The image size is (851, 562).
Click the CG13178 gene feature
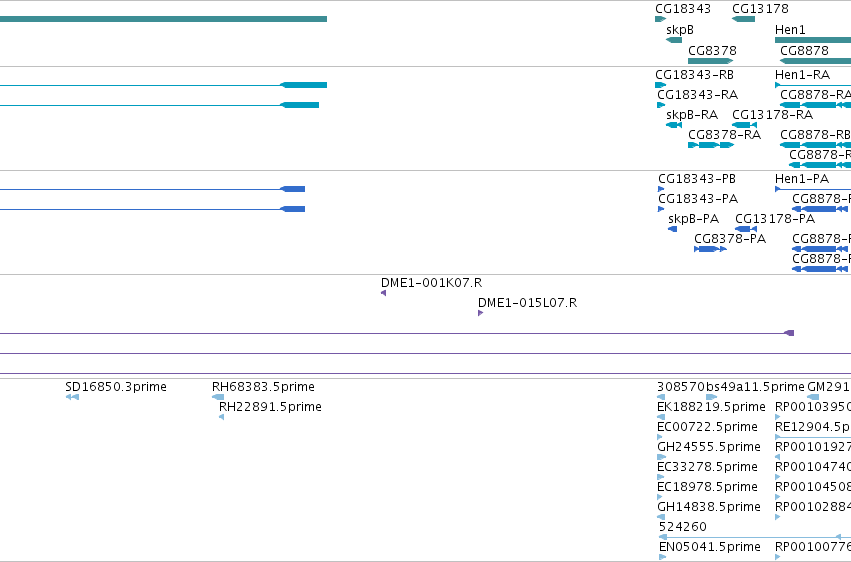click(x=743, y=19)
